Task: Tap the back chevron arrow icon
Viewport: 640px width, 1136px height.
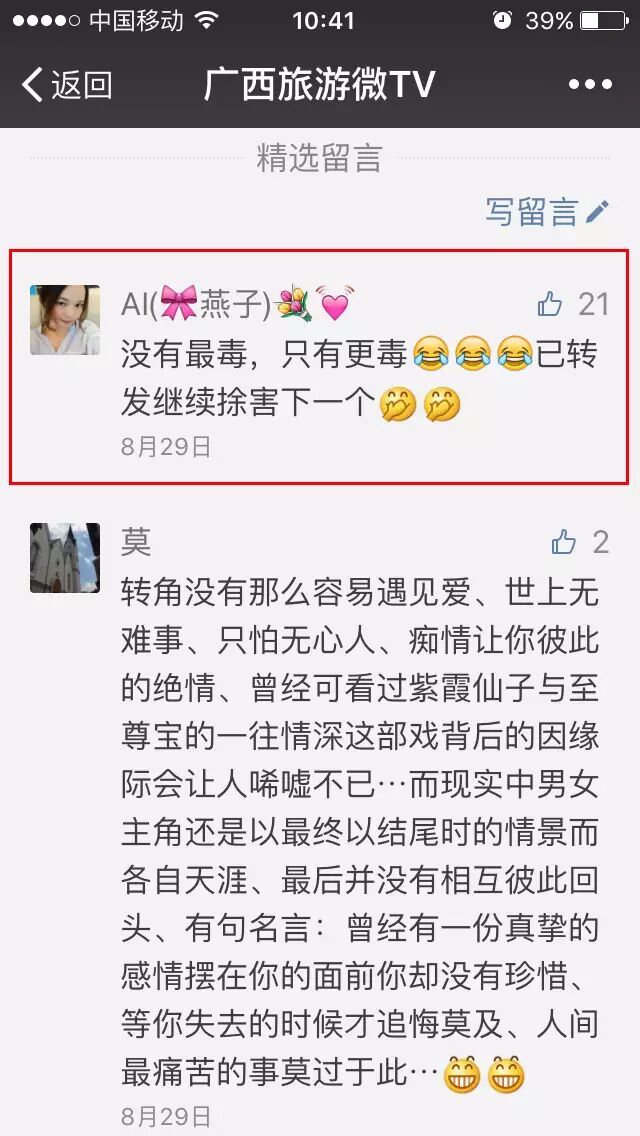Action: point(32,85)
